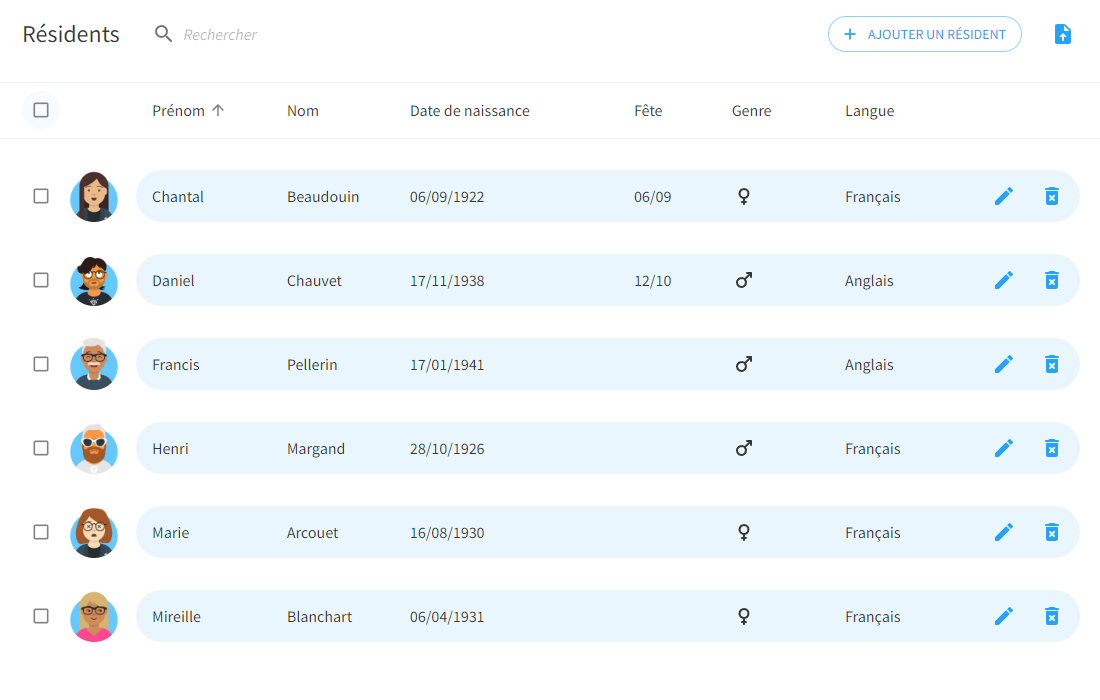The width and height of the screenshot is (1100, 700).
Task: Sort residents by Date de naissance
Action: coord(469,111)
